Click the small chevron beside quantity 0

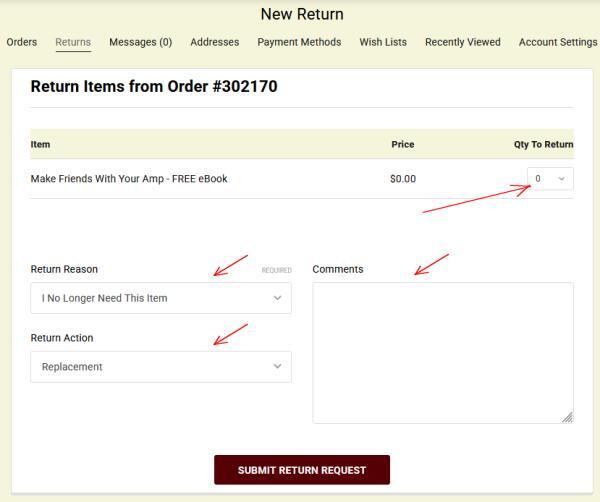pyautogui.click(x=561, y=179)
